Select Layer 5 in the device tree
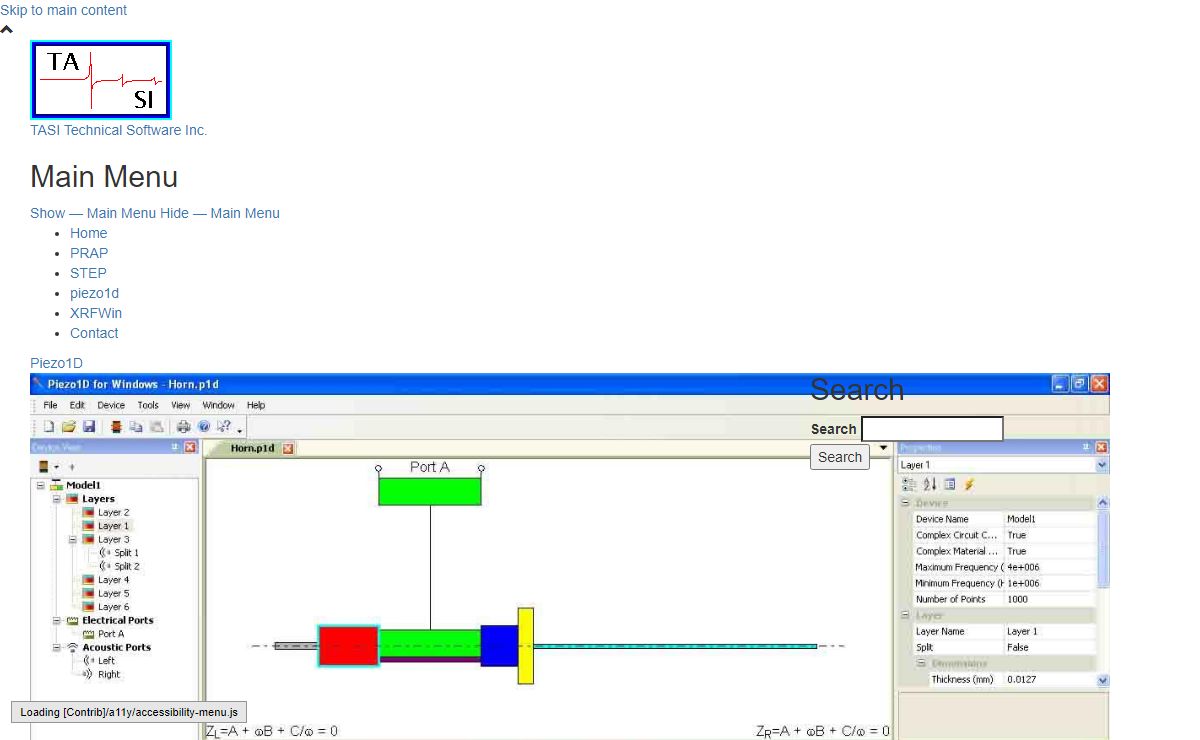Image resolution: width=1200 pixels, height=740 pixels. pyautogui.click(x=113, y=593)
